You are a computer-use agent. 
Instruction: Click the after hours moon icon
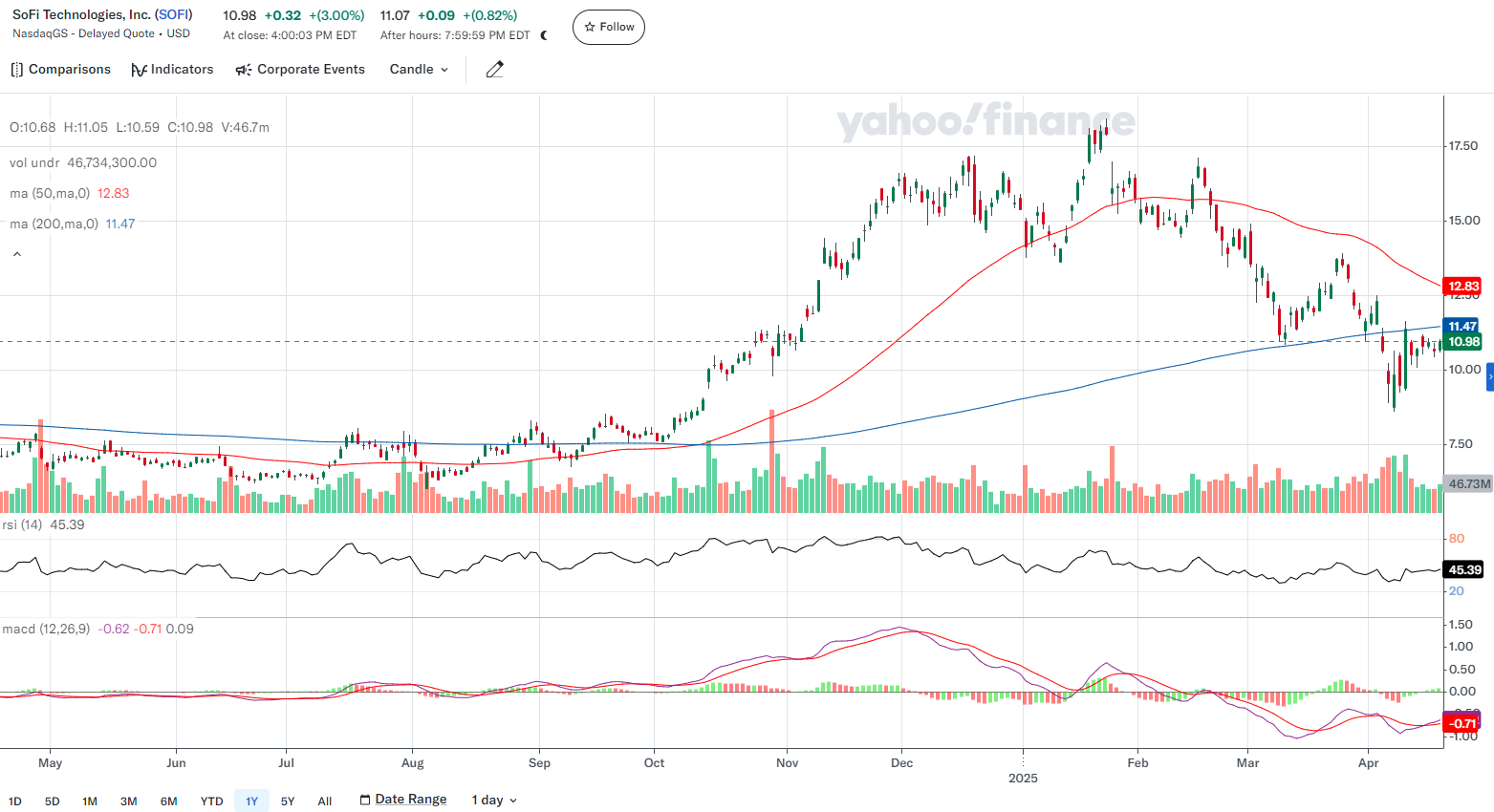click(x=545, y=35)
